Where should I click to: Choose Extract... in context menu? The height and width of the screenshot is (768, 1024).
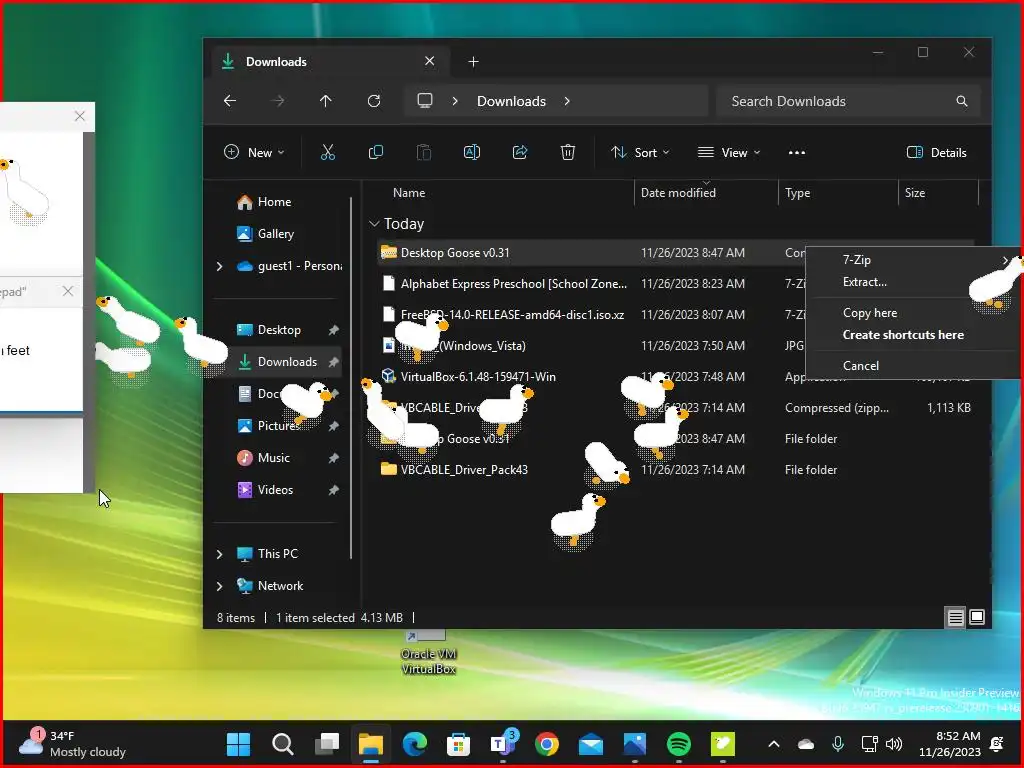coord(913,282)
